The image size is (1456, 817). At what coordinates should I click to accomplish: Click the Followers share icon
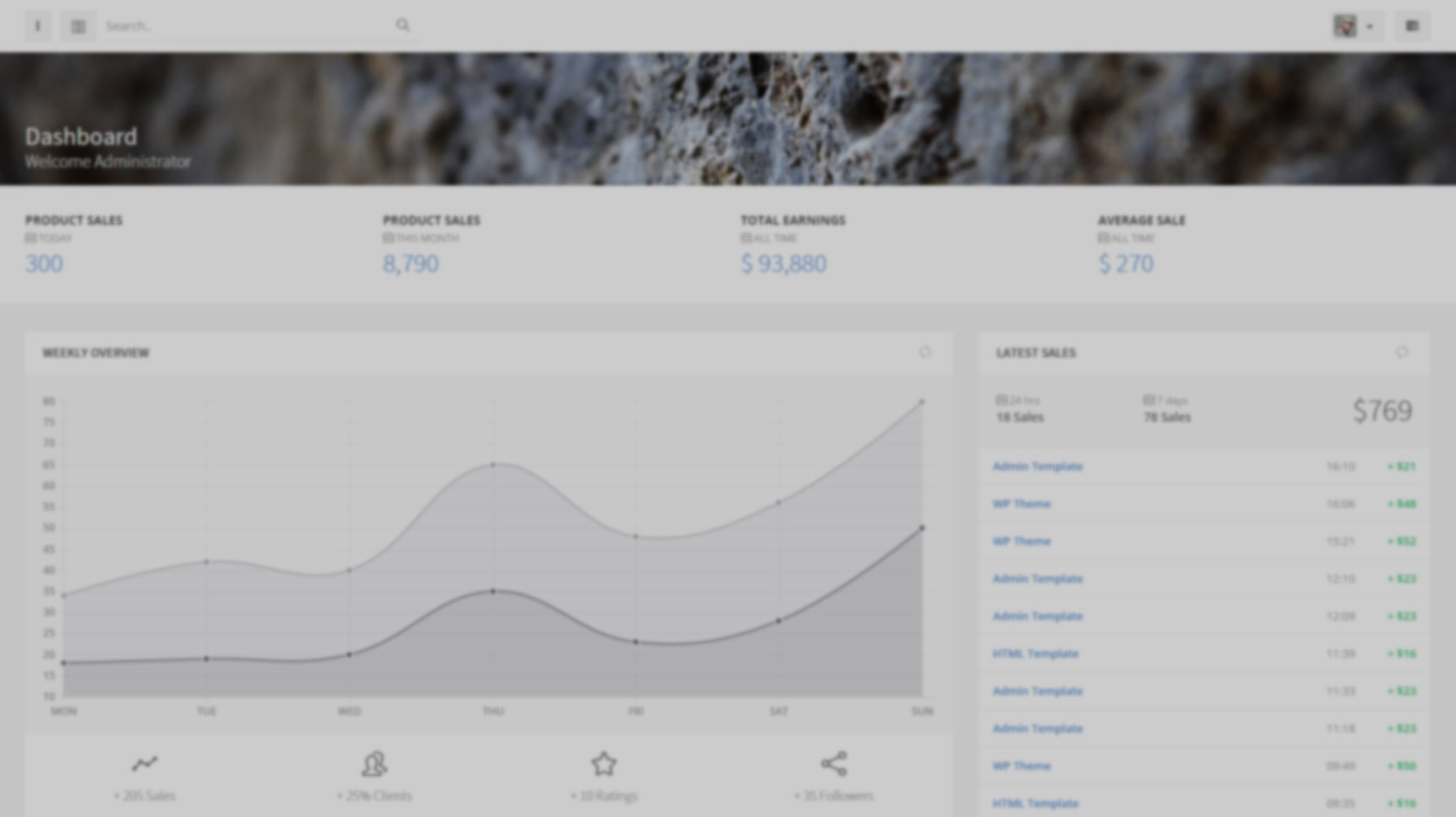(x=833, y=764)
